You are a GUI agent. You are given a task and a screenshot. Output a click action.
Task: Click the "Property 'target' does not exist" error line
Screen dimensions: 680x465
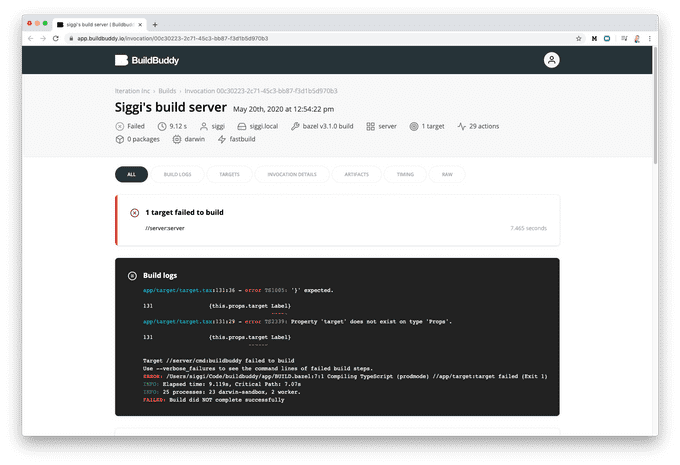[x=298, y=321]
